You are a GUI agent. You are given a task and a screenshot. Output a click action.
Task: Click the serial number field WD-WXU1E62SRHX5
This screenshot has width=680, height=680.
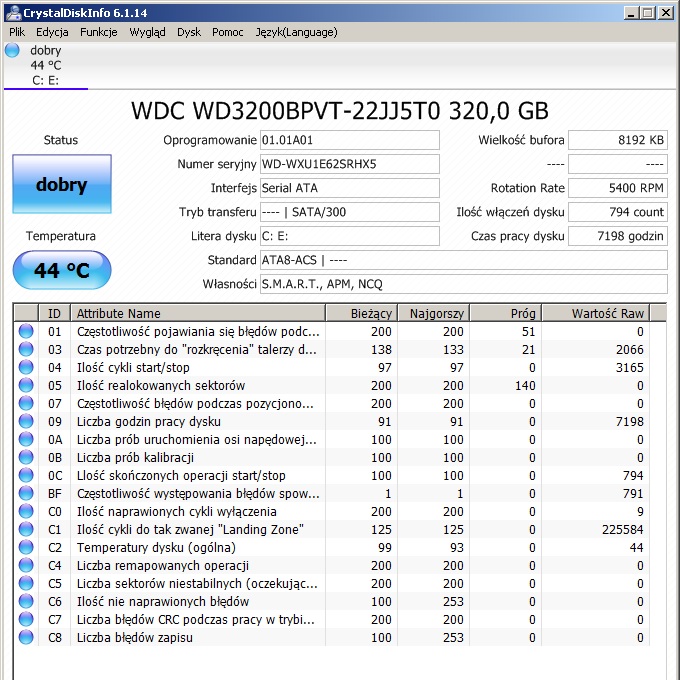point(350,164)
